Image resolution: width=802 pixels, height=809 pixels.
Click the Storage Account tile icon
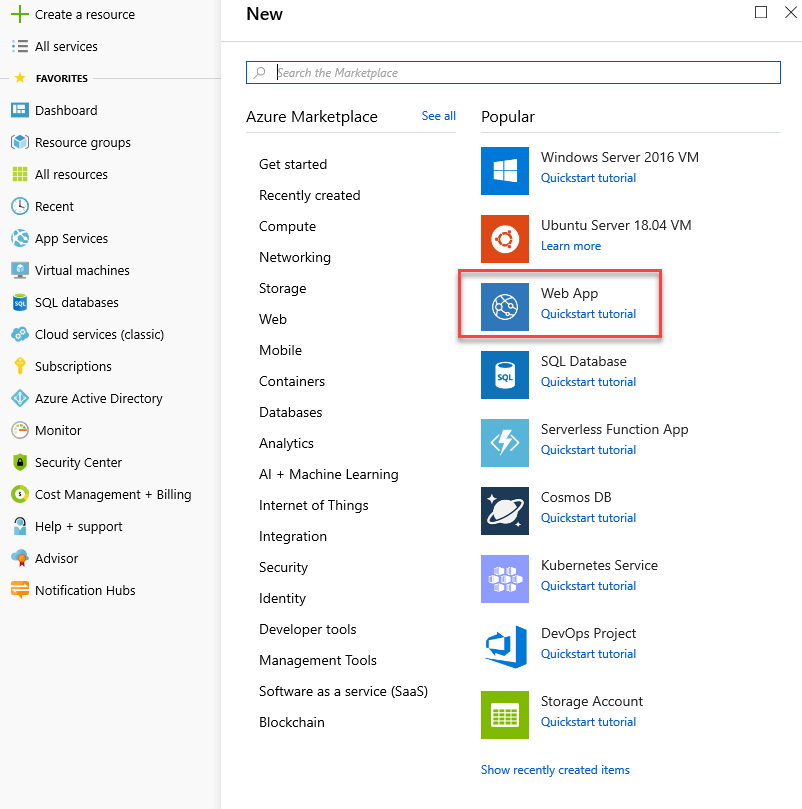(x=505, y=715)
